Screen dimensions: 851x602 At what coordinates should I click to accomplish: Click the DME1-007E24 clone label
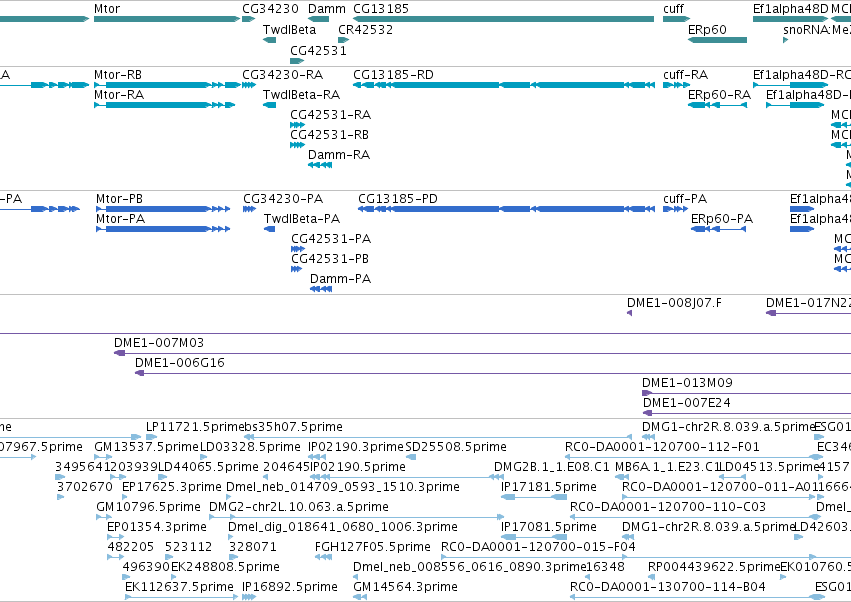click(687, 403)
